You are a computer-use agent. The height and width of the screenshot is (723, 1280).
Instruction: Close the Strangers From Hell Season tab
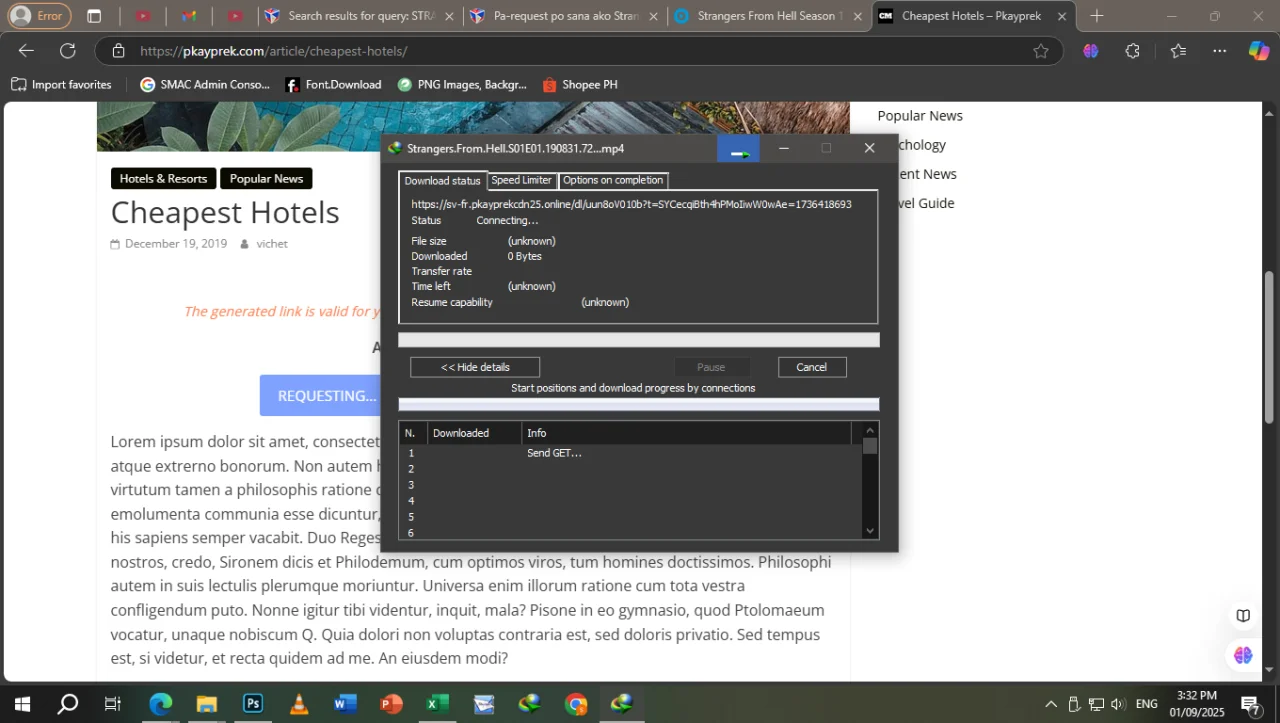click(x=857, y=16)
